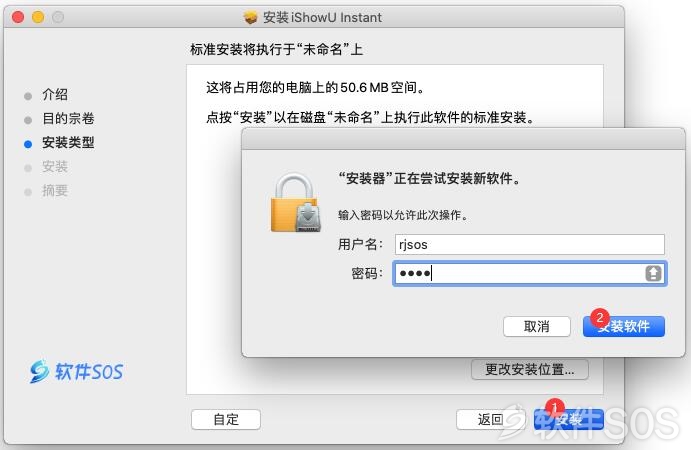Screen dimensions: 691x450
Task: Click the lock installer icon
Action: (x=296, y=202)
